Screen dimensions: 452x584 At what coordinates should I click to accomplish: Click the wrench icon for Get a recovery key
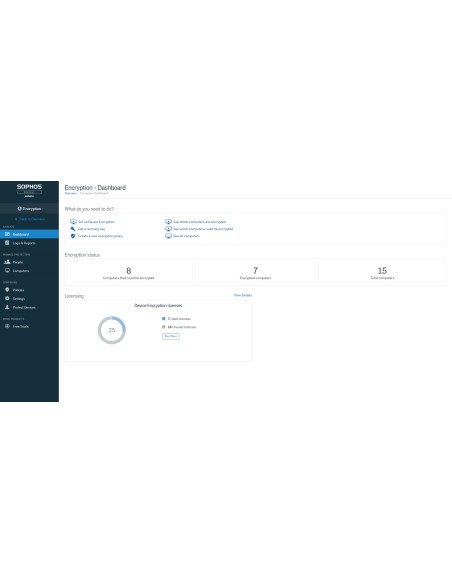(73, 229)
